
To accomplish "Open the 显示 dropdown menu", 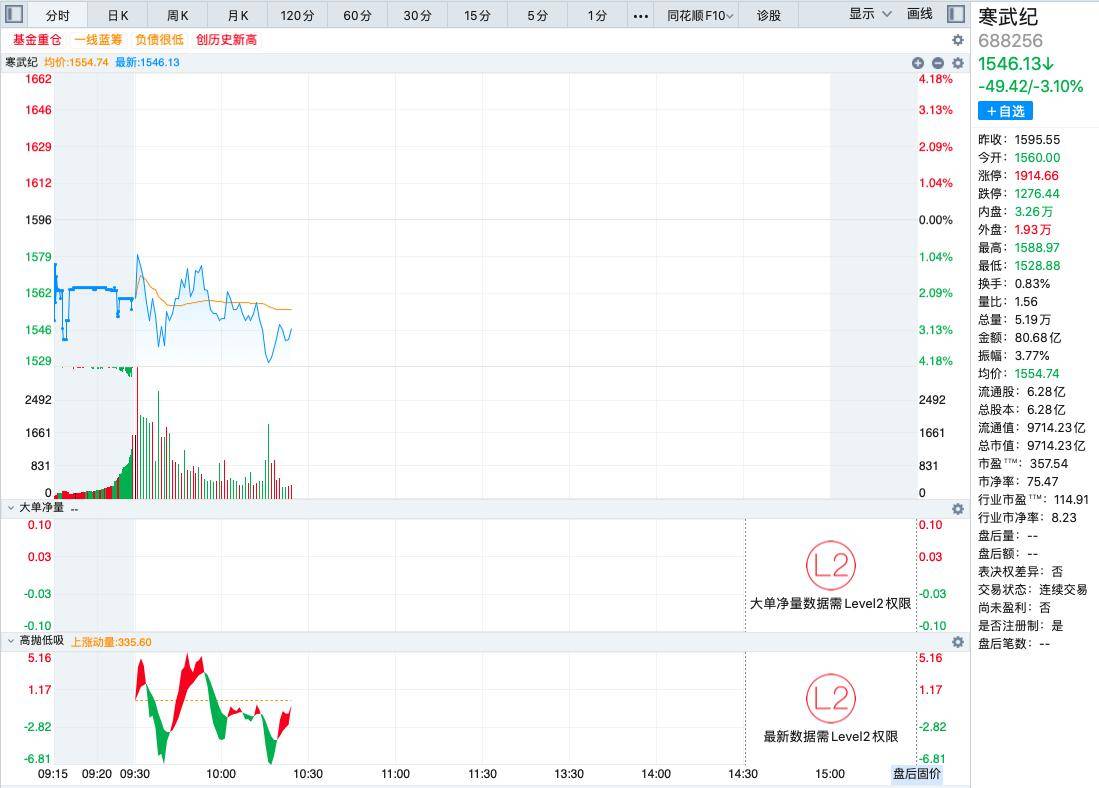I will pyautogui.click(x=870, y=14).
